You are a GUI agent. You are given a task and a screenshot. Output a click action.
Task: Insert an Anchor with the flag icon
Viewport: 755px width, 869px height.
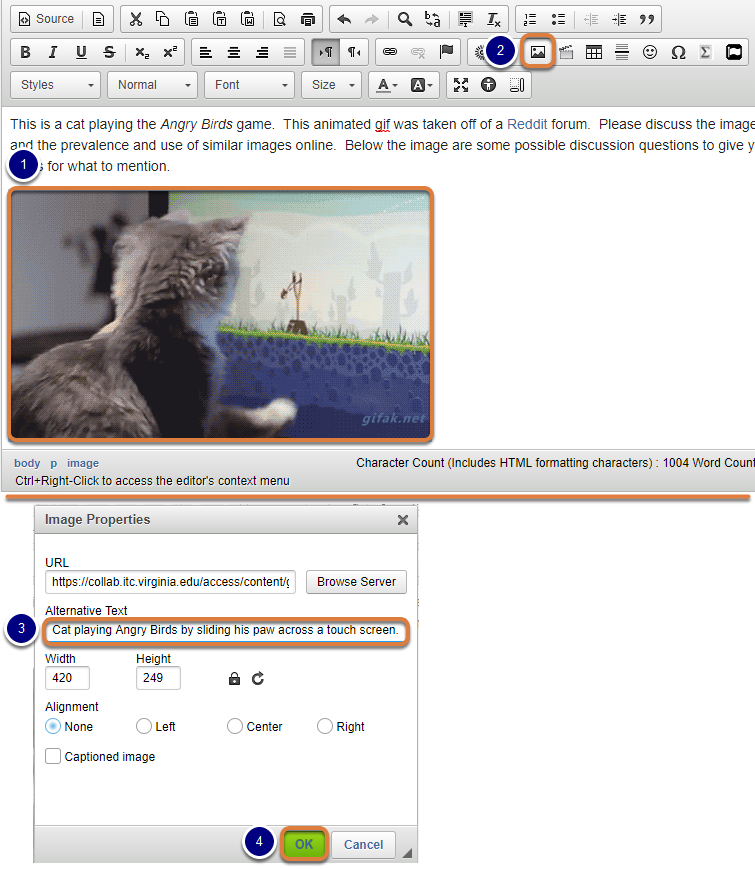coord(446,52)
